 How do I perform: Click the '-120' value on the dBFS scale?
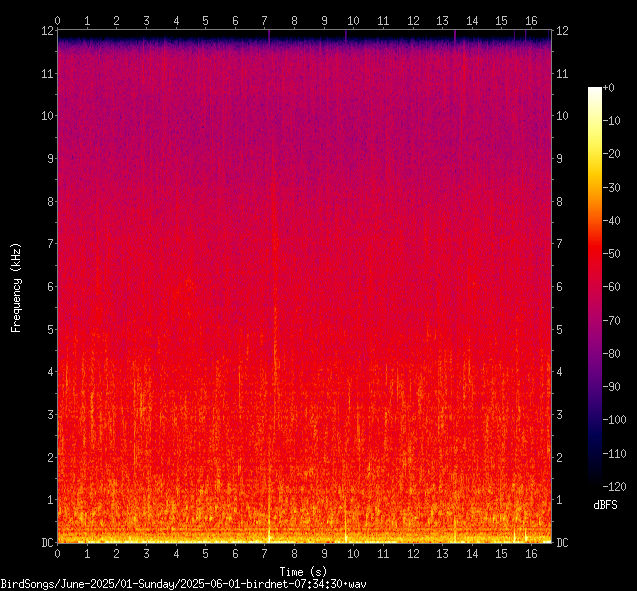pyautogui.click(x=615, y=486)
